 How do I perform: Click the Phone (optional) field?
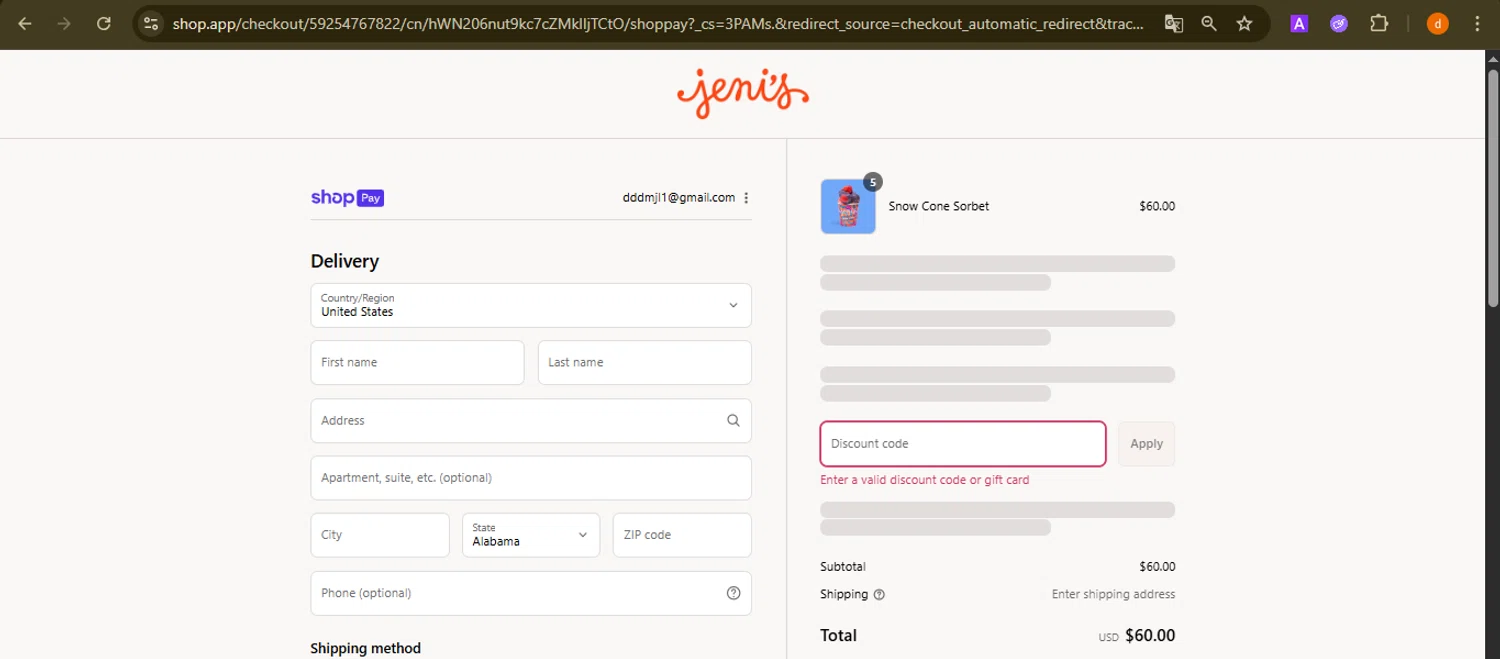pyautogui.click(x=531, y=593)
